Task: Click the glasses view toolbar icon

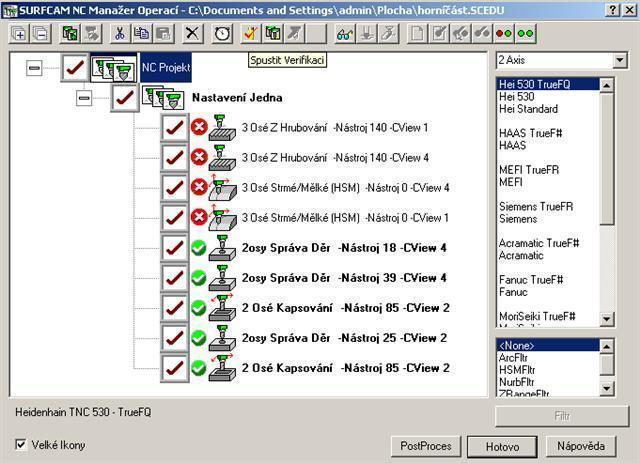Action: tap(345, 33)
